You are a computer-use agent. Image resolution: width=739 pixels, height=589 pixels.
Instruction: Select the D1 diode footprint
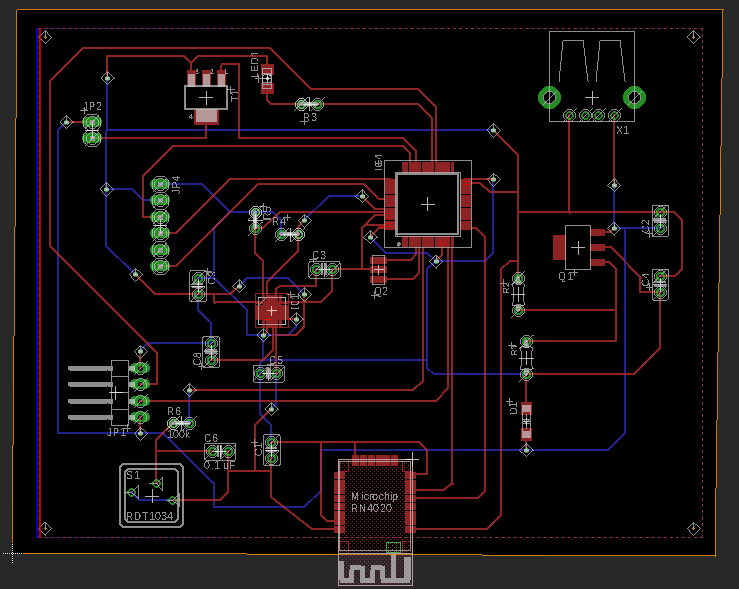[x=527, y=421]
